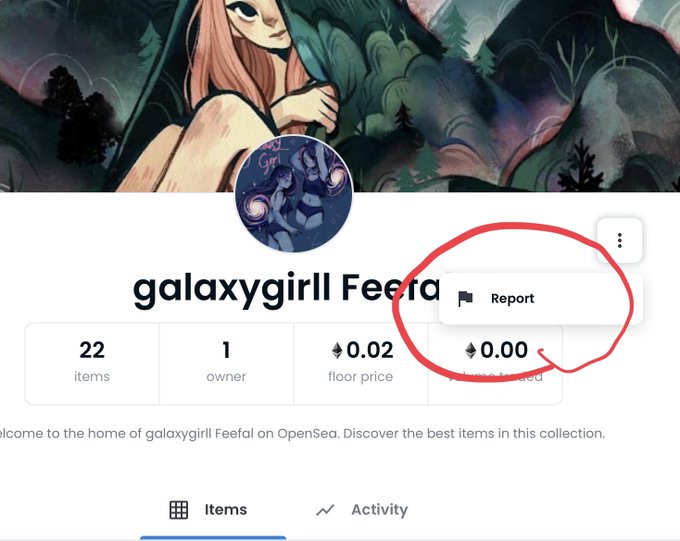Click the 22 items stat box
Viewport: 680px width, 541px height.
pos(92,364)
